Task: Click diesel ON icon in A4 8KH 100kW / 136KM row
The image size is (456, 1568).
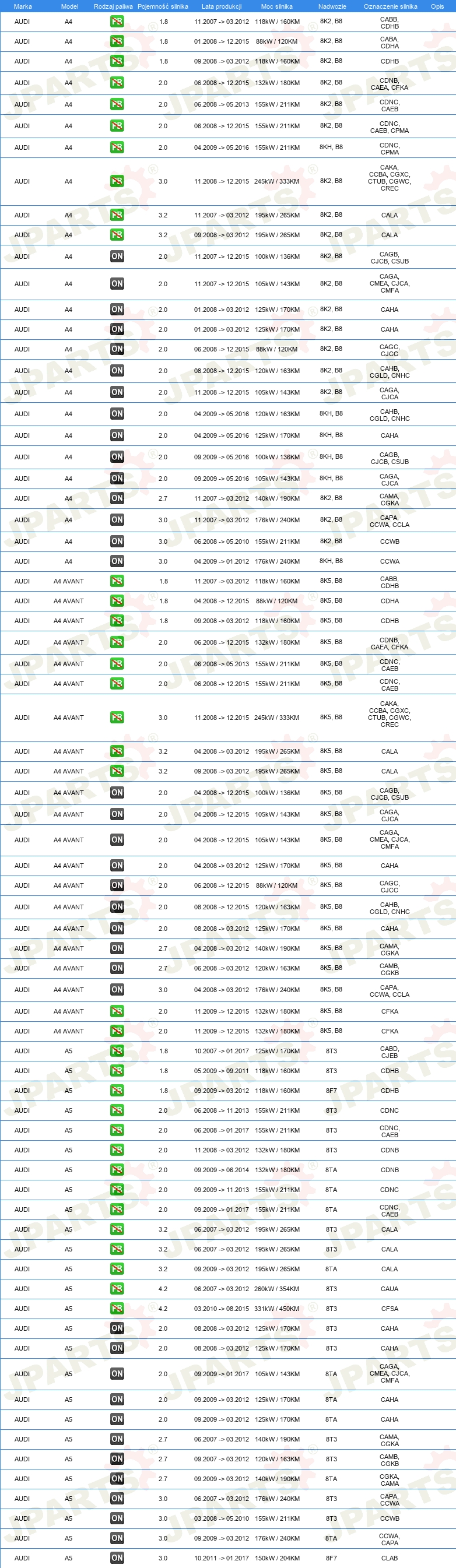Action: coord(117,457)
